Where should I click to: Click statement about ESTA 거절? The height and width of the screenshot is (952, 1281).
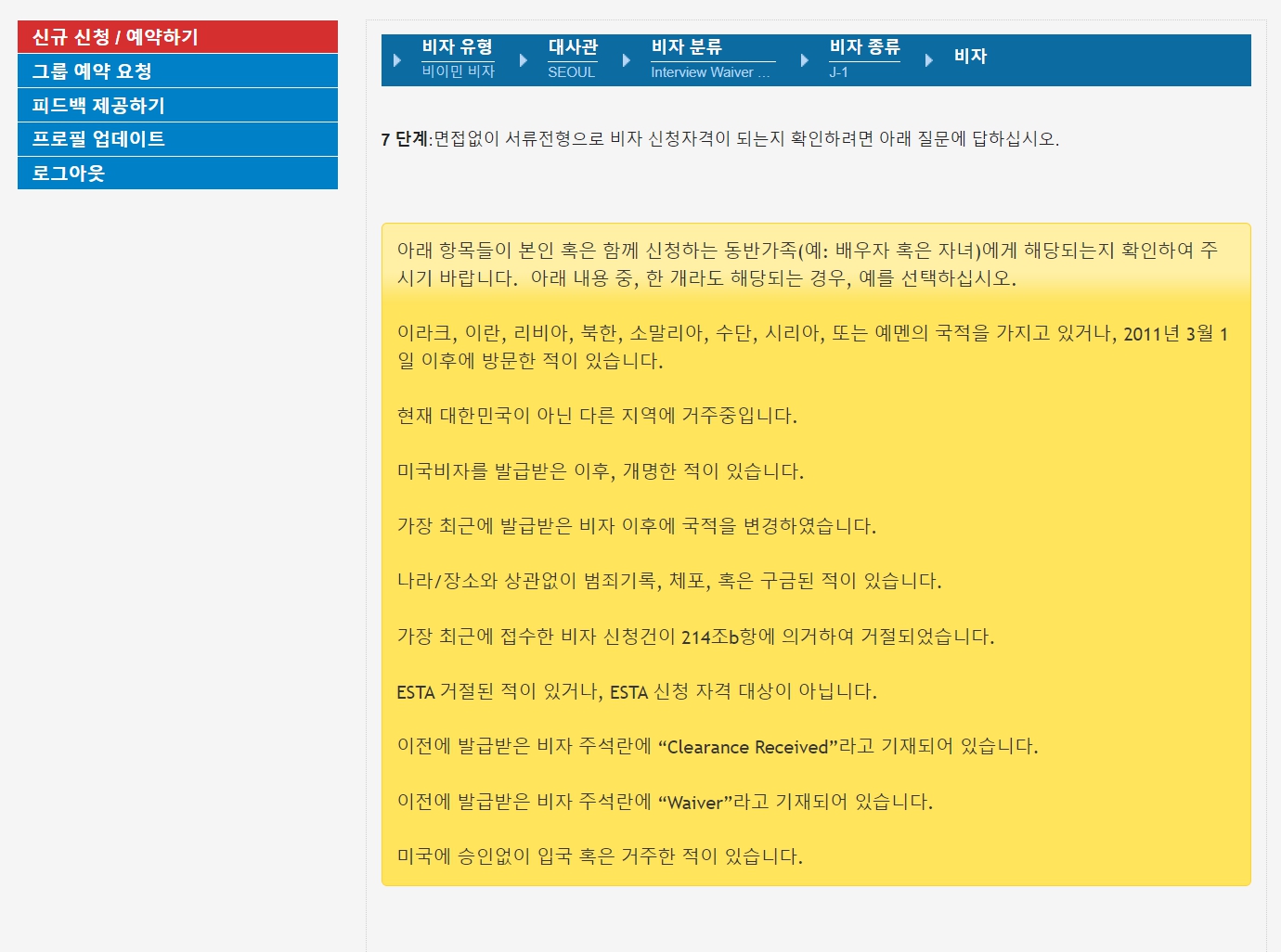(x=637, y=691)
